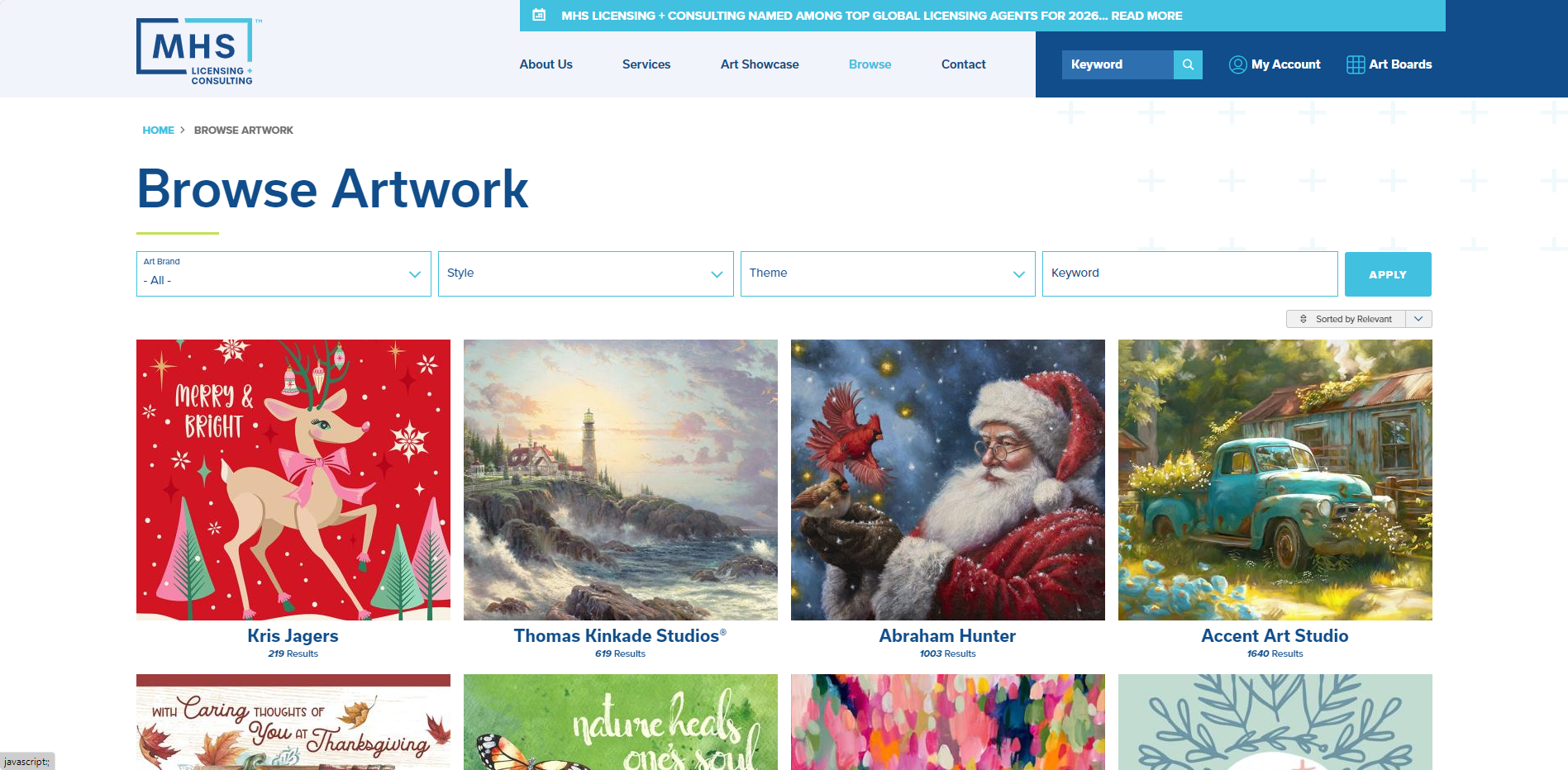
Task: Open the Theme filter dropdown
Action: (888, 274)
